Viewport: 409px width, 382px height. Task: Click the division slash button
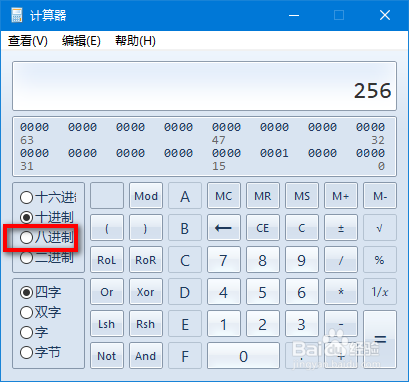(341, 260)
